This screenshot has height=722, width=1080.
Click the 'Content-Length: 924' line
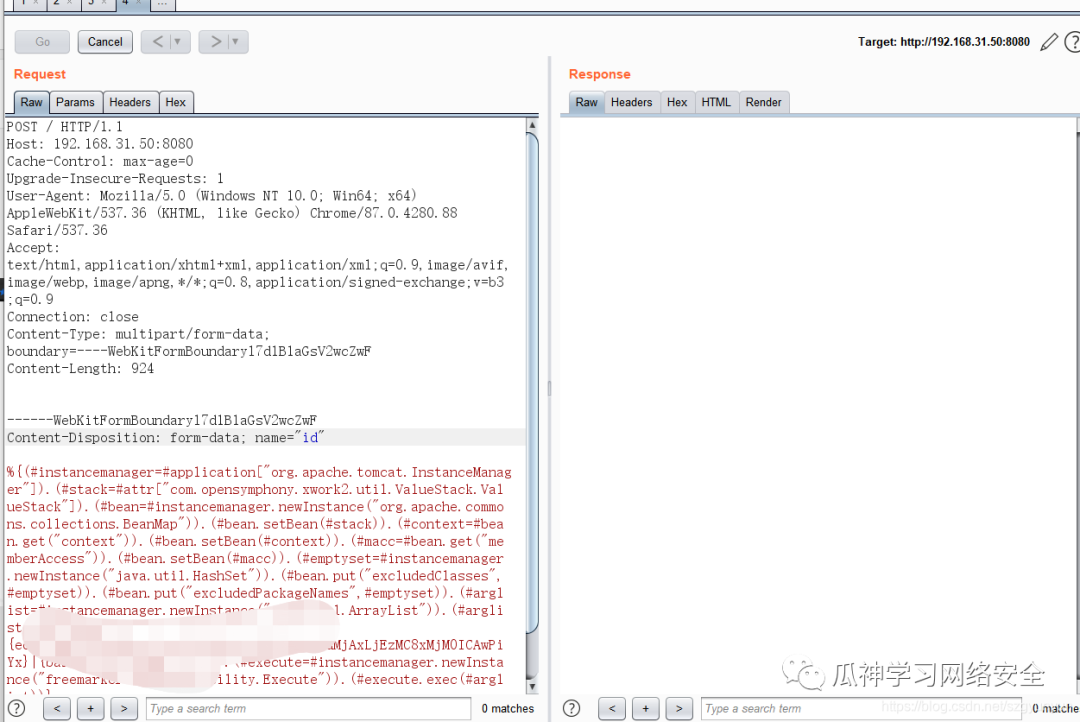pyautogui.click(x=81, y=369)
